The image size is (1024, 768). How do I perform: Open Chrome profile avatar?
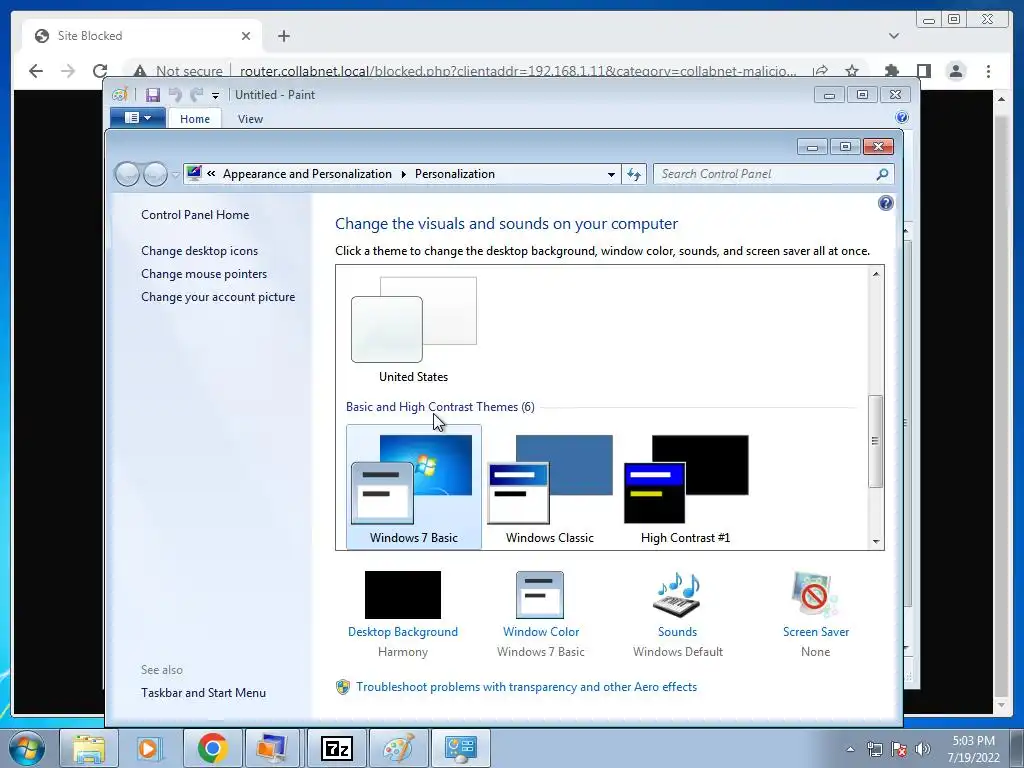[956, 71]
